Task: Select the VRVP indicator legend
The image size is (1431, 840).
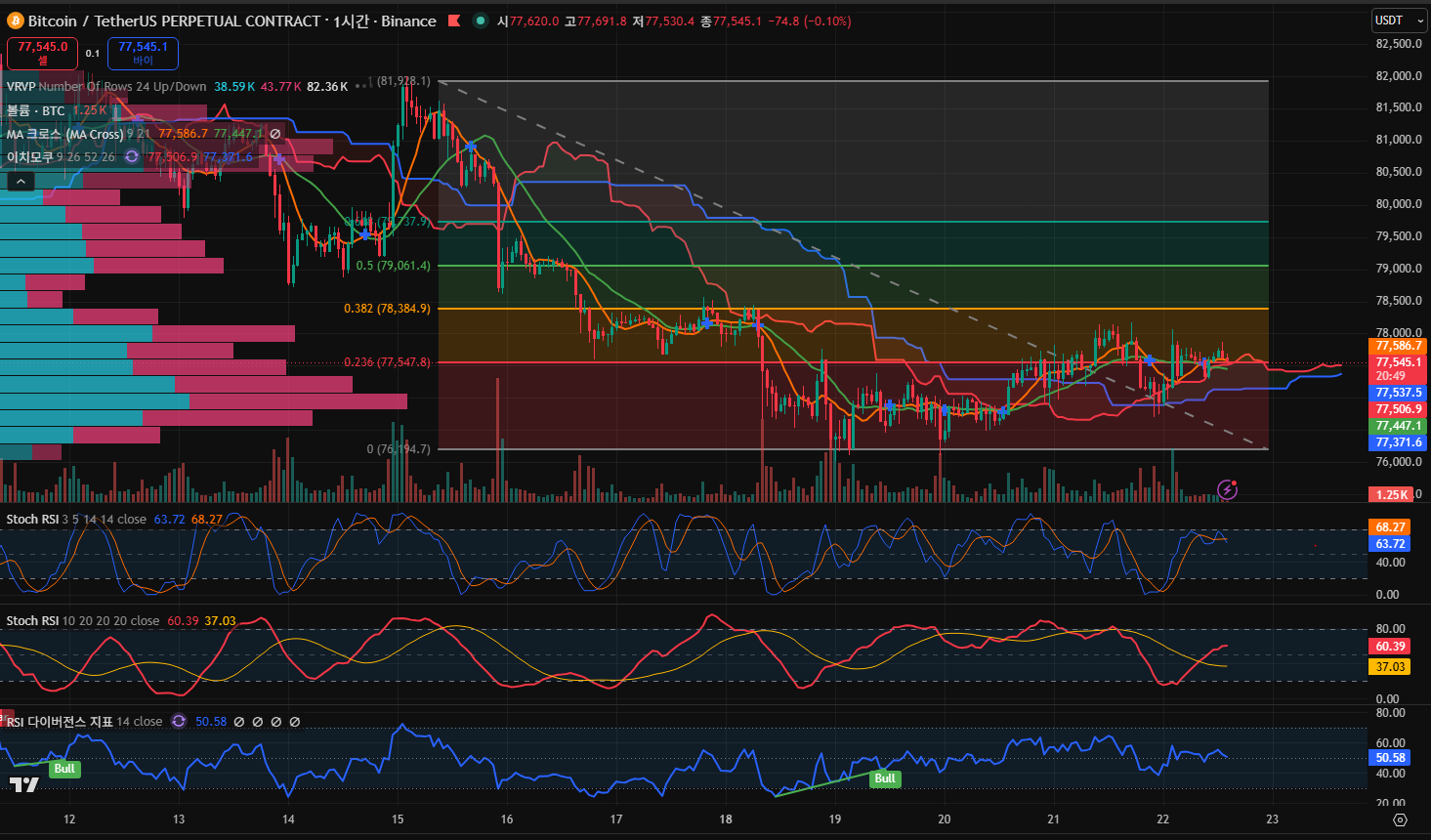Action: click(x=106, y=86)
